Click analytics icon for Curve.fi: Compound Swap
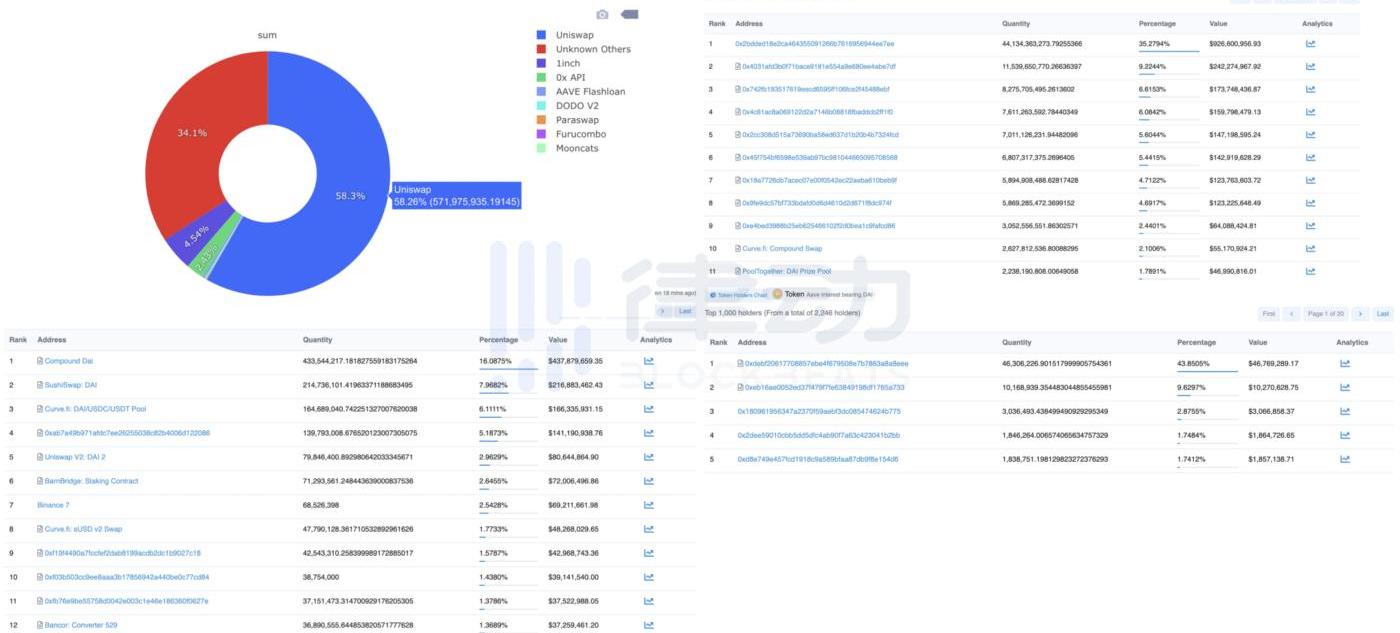 pos(1310,248)
